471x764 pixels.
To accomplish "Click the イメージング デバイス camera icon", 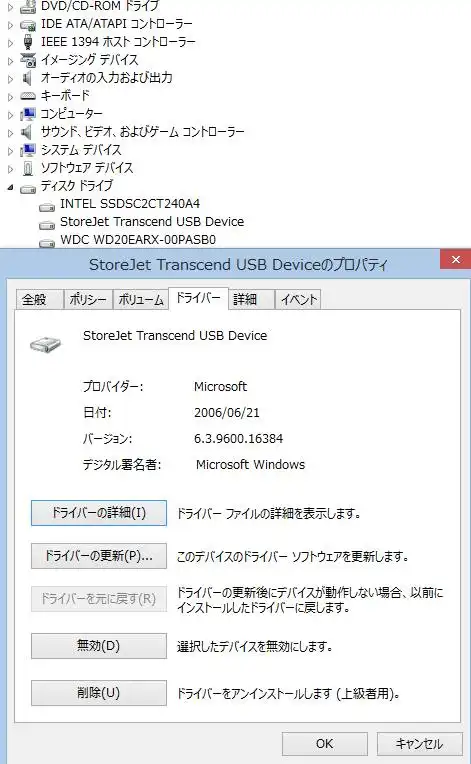I will (28, 60).
